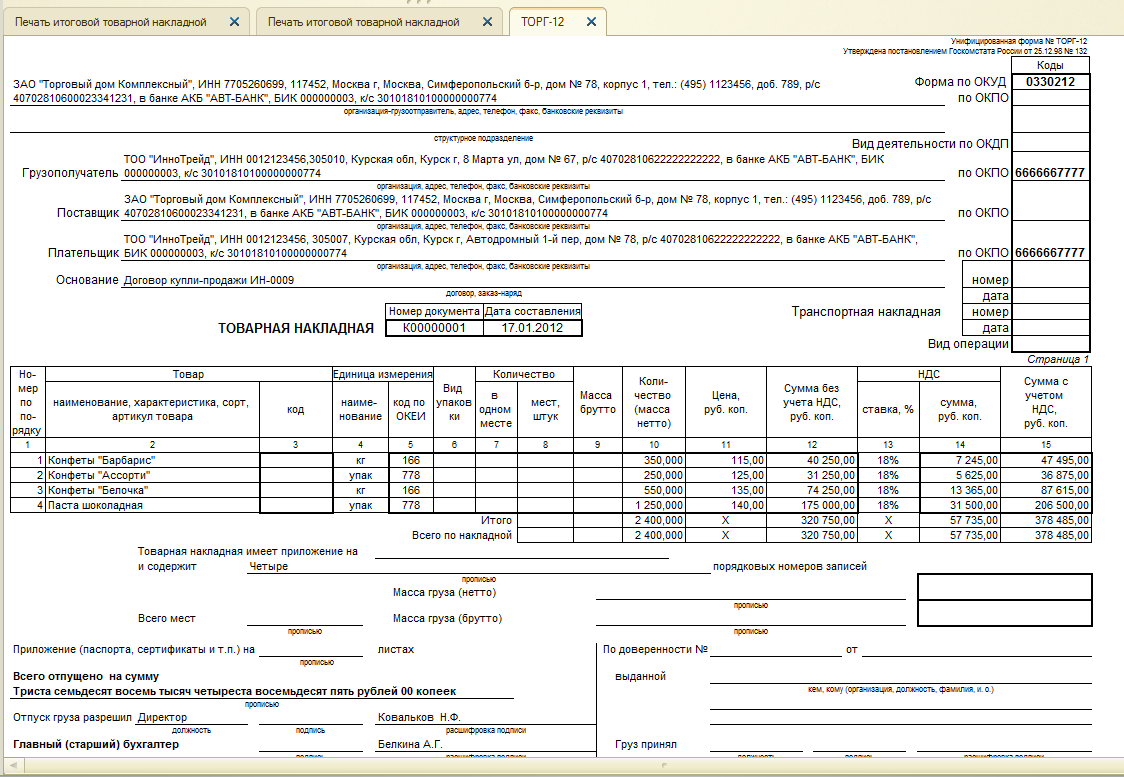The image size is (1124, 777).
Task: Click the word "Четыре" in record count line
Action: click(268, 566)
